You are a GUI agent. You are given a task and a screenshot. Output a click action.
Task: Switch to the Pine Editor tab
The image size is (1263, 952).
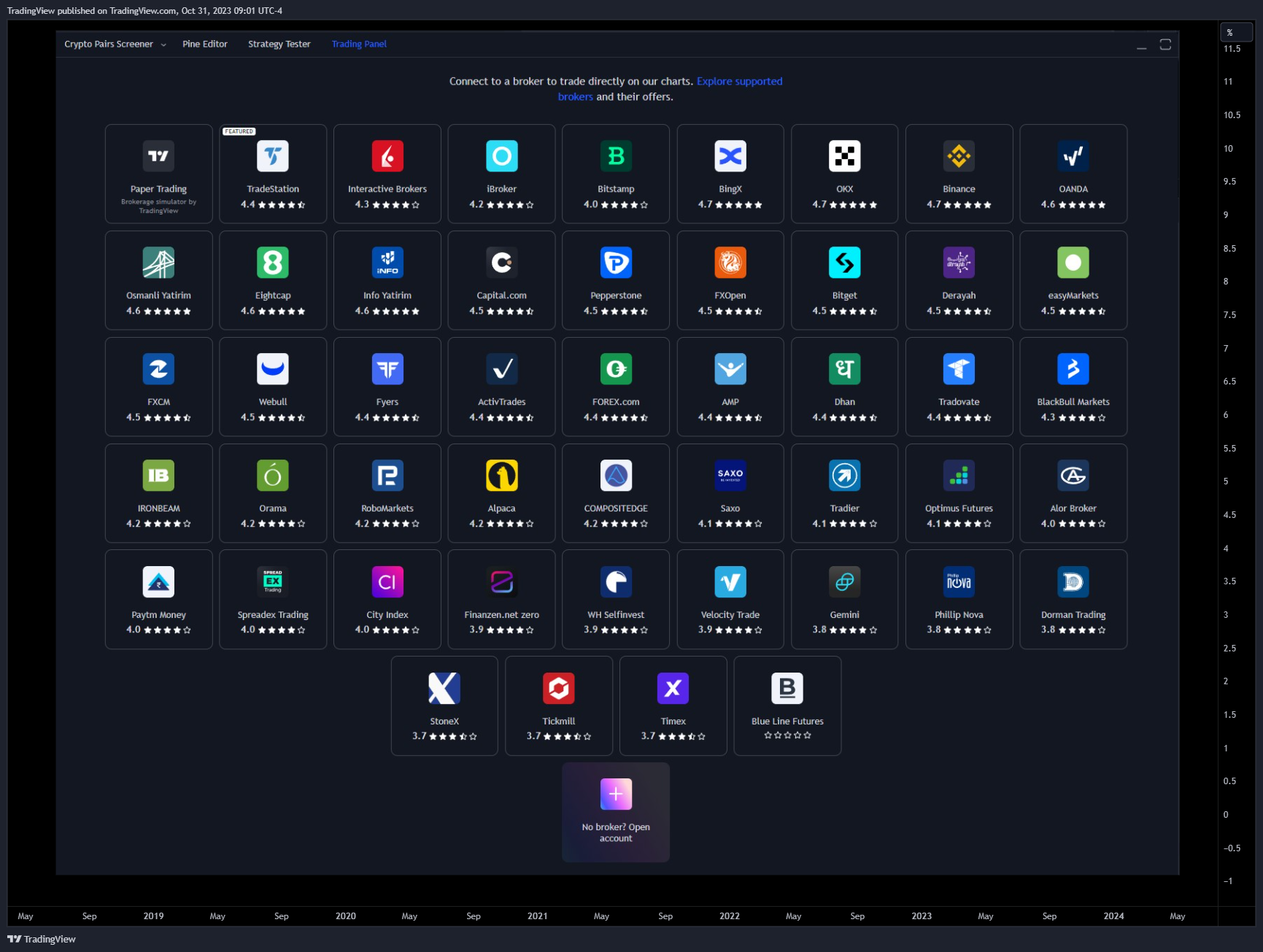[205, 44]
